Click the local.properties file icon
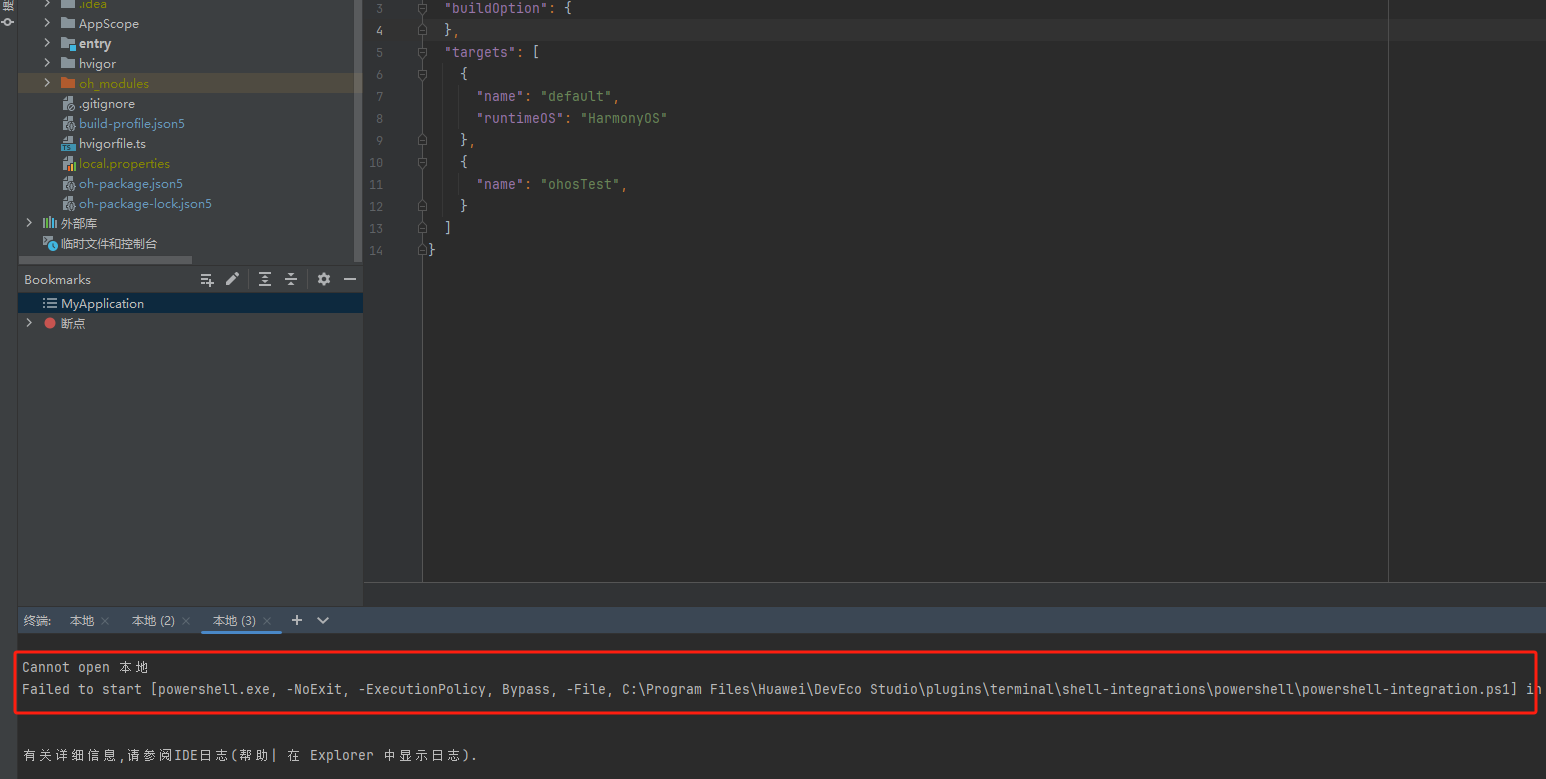Image resolution: width=1546 pixels, height=779 pixels. (x=68, y=164)
